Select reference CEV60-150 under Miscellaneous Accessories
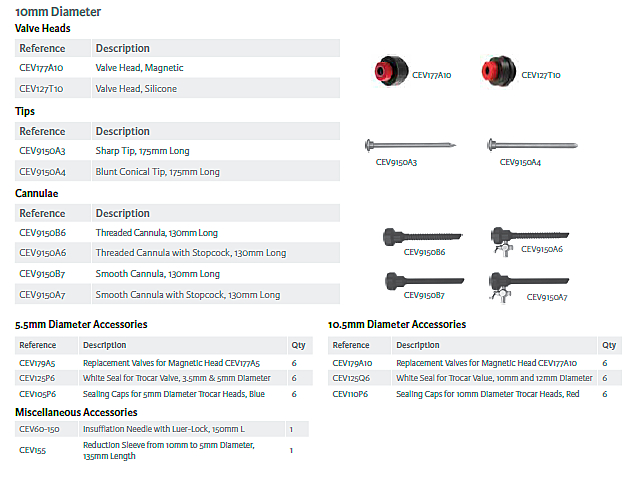640x478 pixels. [x=39, y=428]
